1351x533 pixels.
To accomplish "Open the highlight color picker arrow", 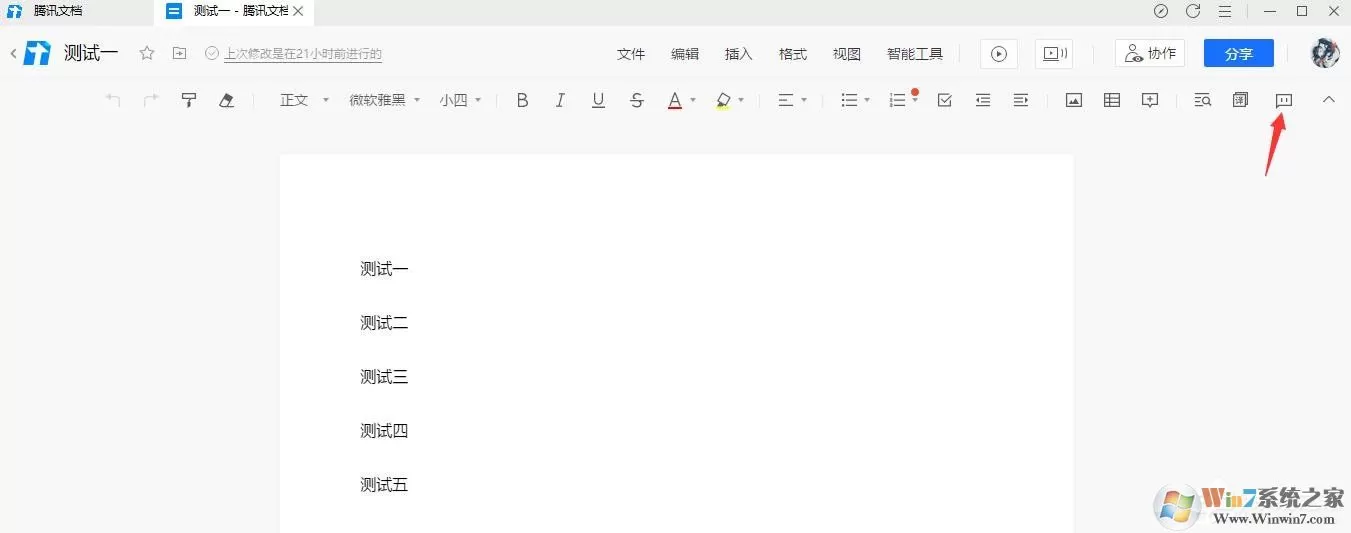I will coord(741,100).
